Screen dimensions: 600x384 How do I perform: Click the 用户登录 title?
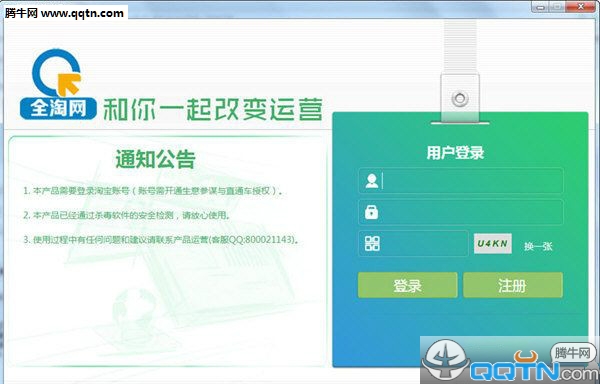tap(455, 153)
